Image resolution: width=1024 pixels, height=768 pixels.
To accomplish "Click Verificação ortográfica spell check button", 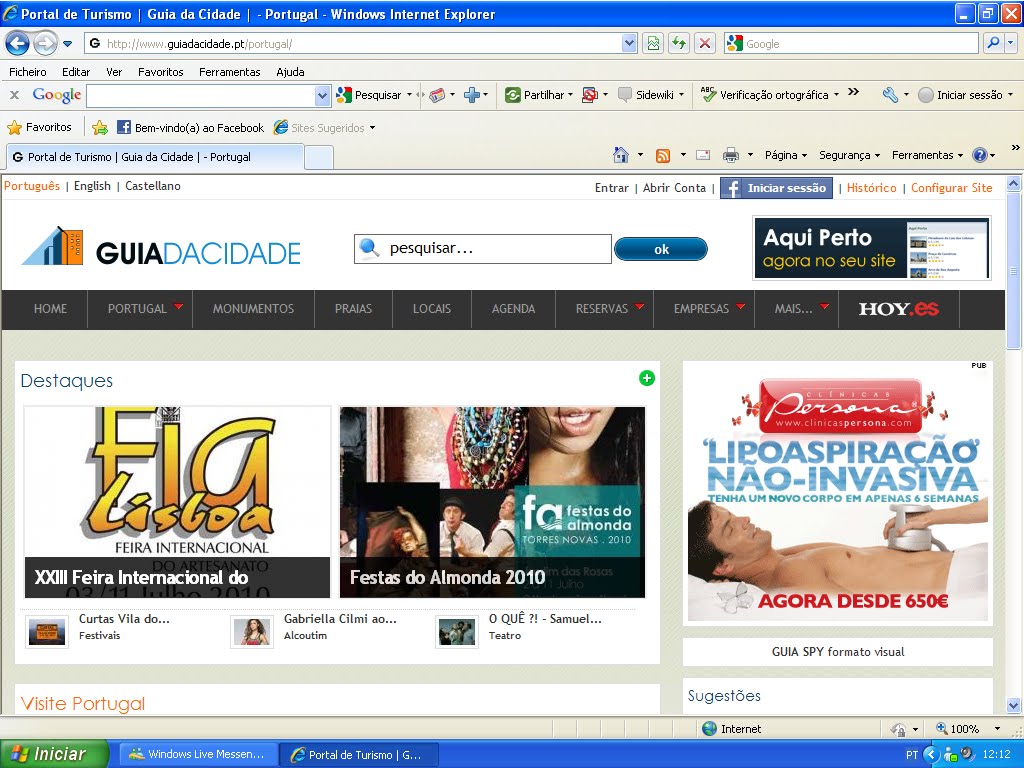I will 765,95.
